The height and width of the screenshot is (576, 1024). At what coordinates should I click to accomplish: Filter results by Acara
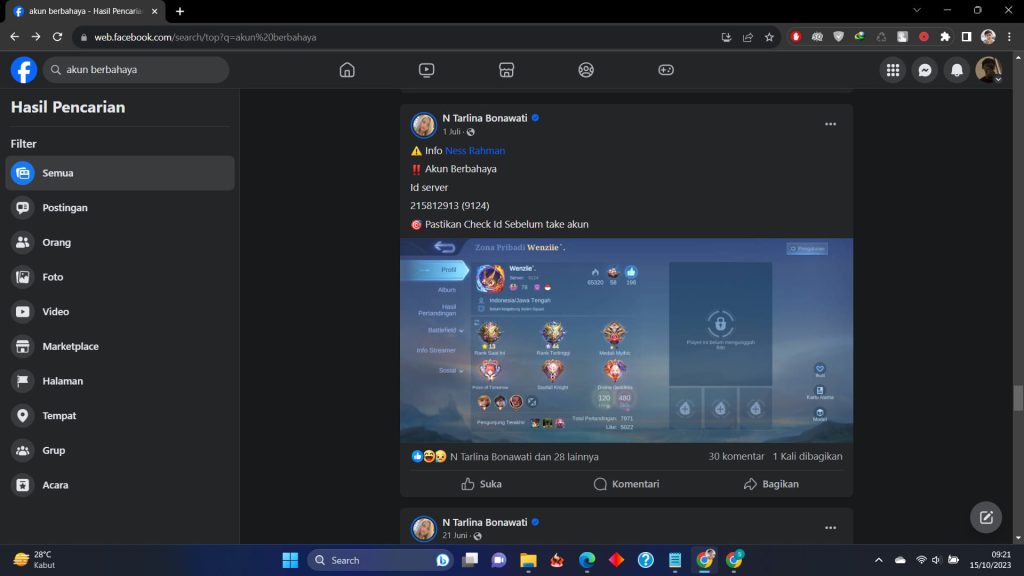[x=120, y=485]
